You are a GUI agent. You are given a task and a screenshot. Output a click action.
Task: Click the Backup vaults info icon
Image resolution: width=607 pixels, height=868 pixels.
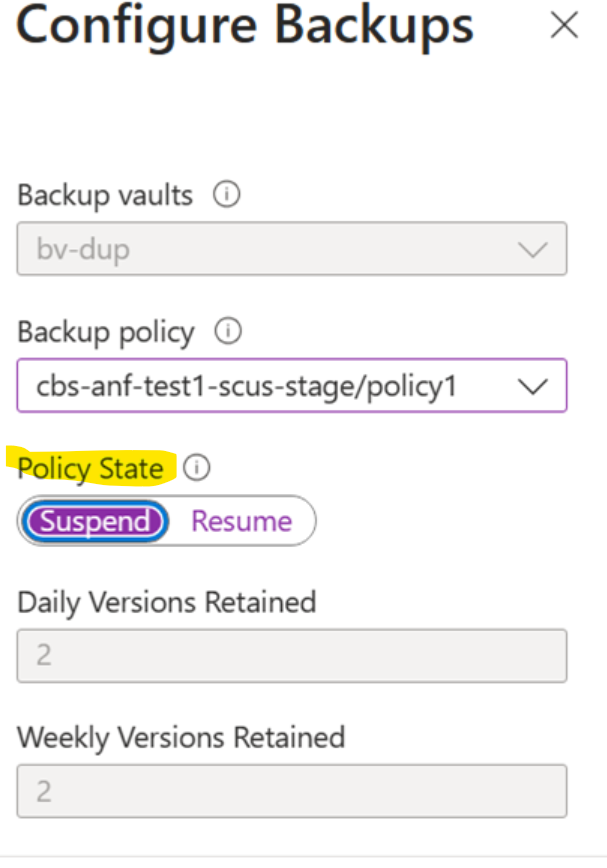point(227,196)
